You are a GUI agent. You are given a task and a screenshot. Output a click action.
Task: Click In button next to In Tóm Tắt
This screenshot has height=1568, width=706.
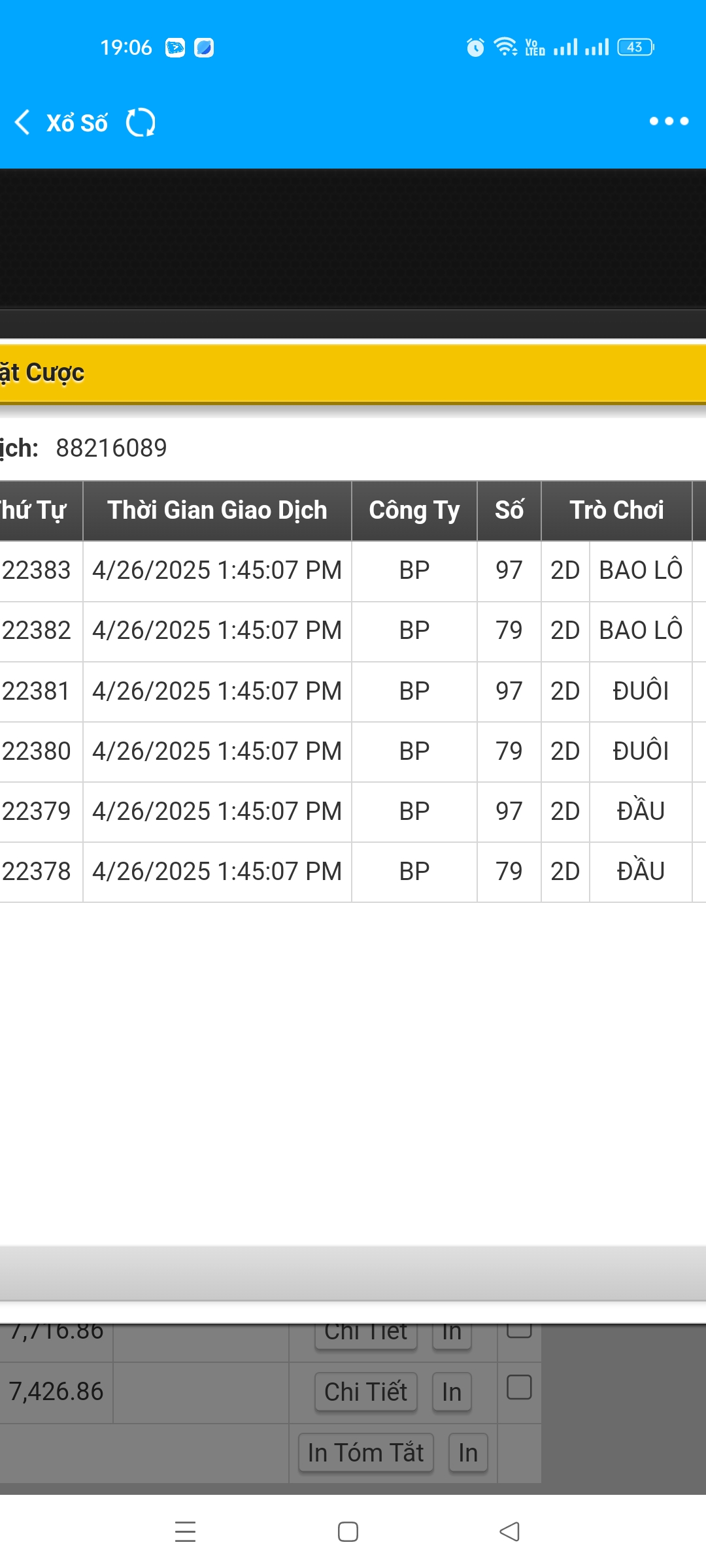point(468,1452)
